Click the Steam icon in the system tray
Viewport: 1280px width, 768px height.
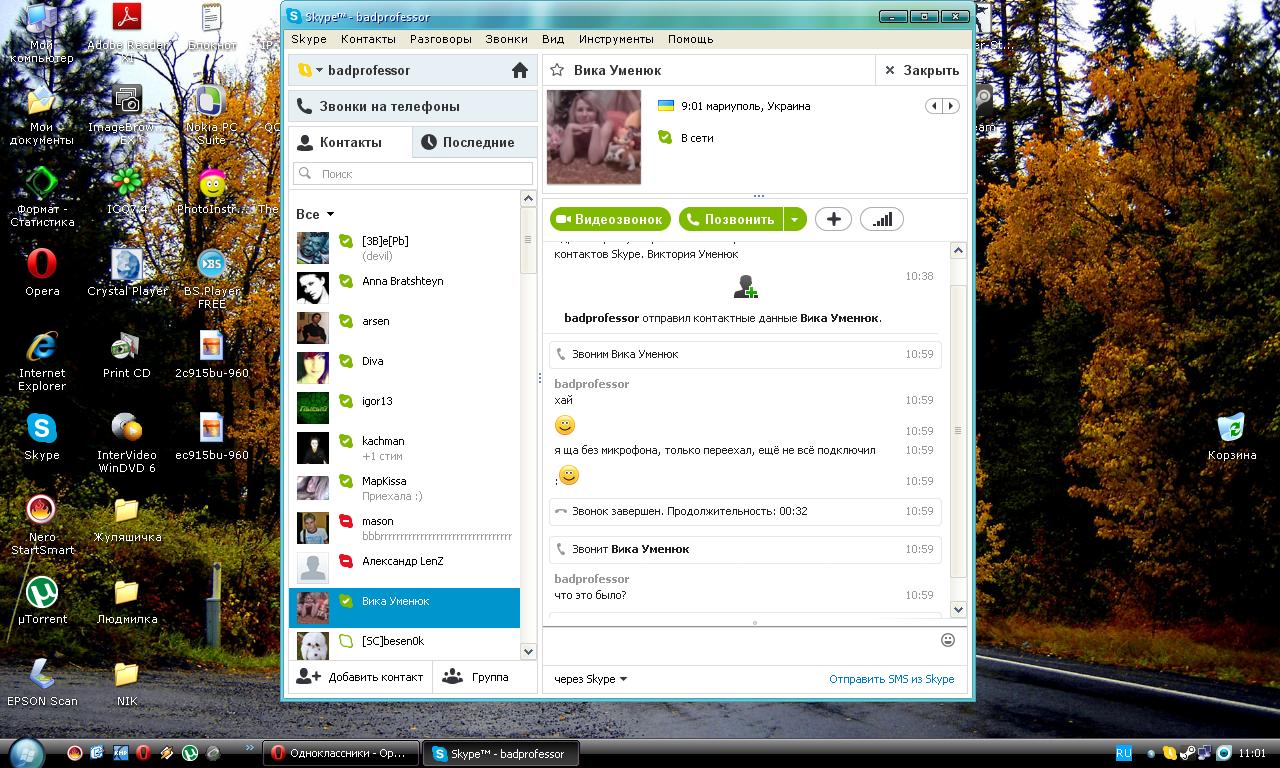[1187, 754]
